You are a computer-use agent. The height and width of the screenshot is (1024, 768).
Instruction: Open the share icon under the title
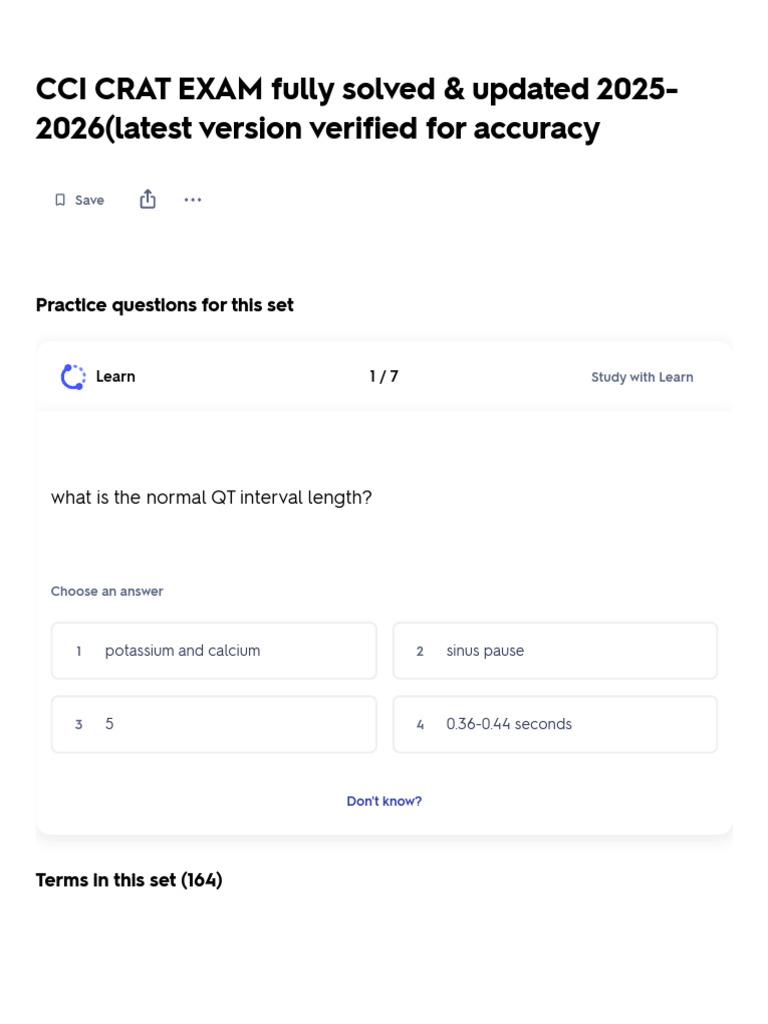[148, 199]
